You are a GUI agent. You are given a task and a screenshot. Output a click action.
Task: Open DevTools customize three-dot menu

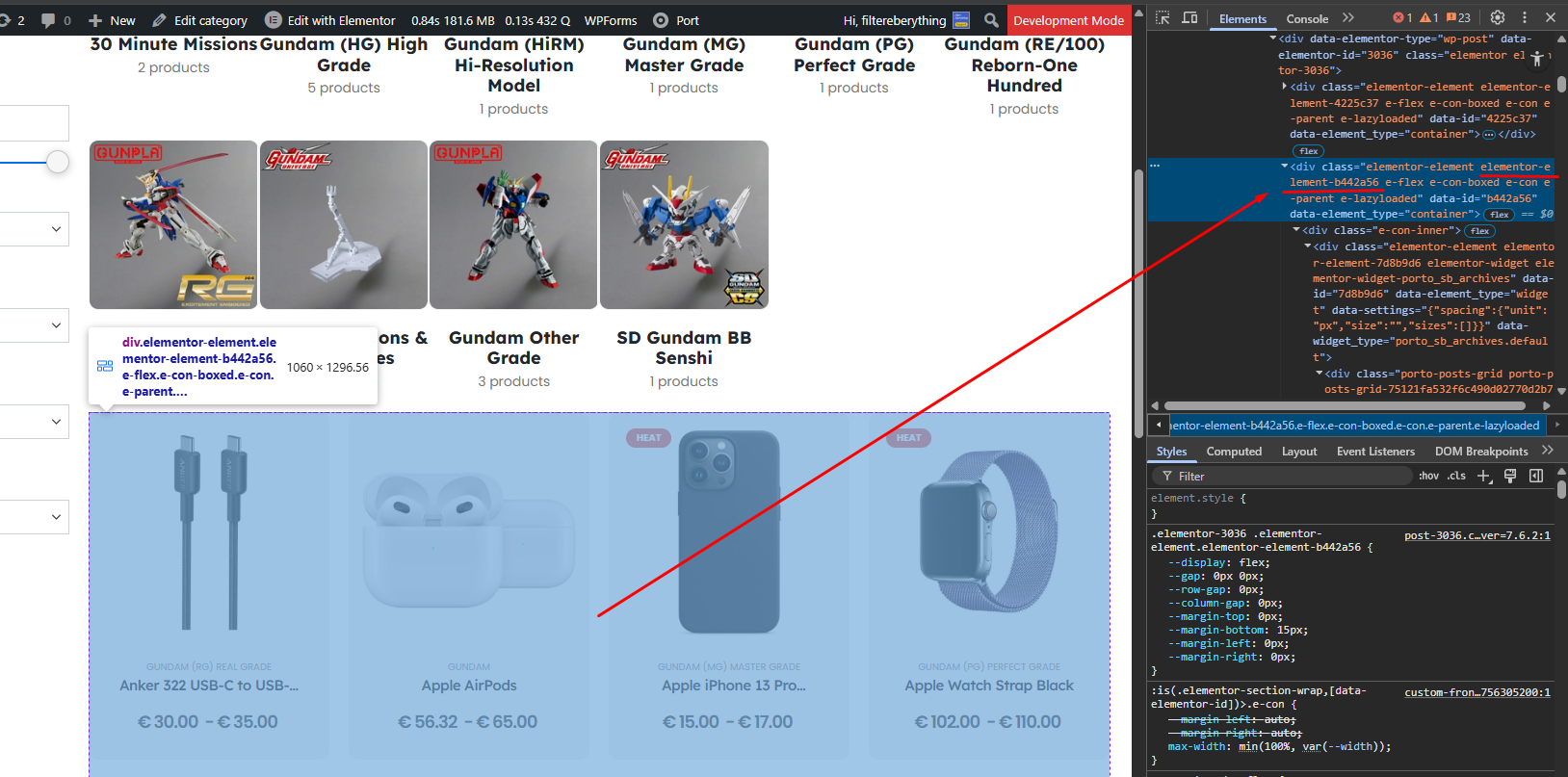pyautogui.click(x=1524, y=17)
